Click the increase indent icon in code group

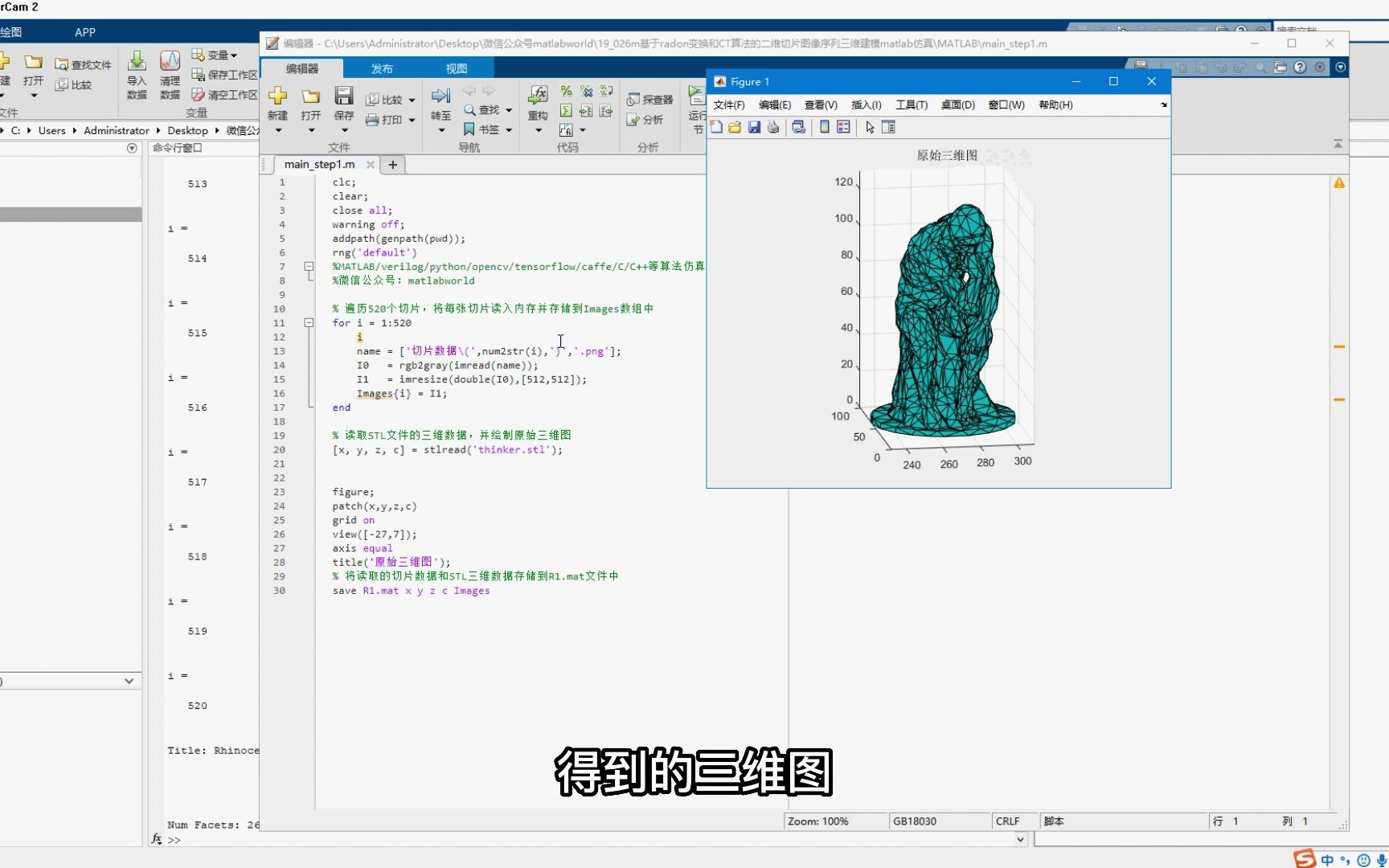click(x=586, y=110)
